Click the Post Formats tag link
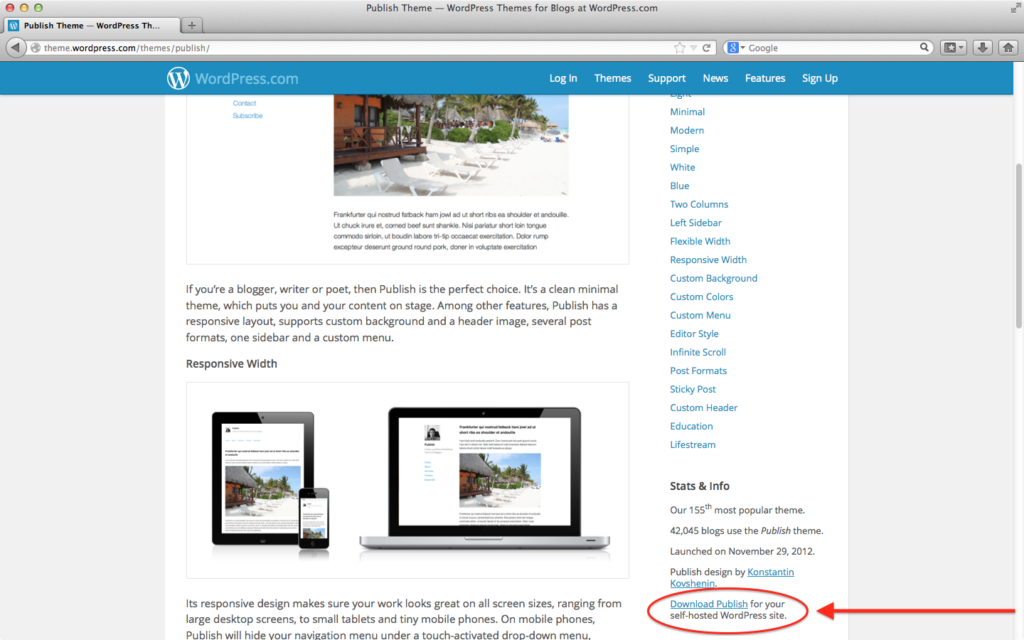 [698, 371]
